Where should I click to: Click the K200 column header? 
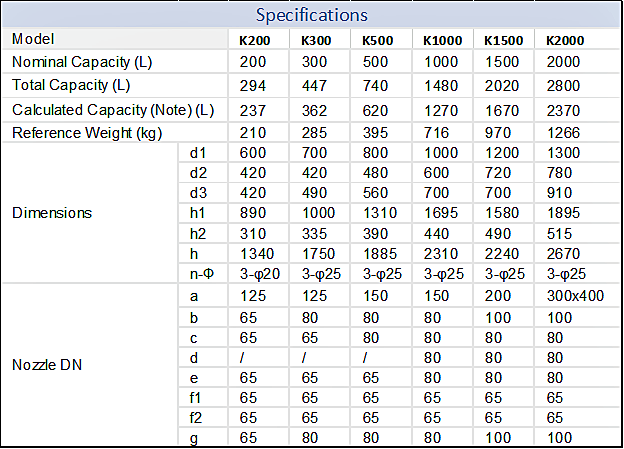(x=255, y=41)
